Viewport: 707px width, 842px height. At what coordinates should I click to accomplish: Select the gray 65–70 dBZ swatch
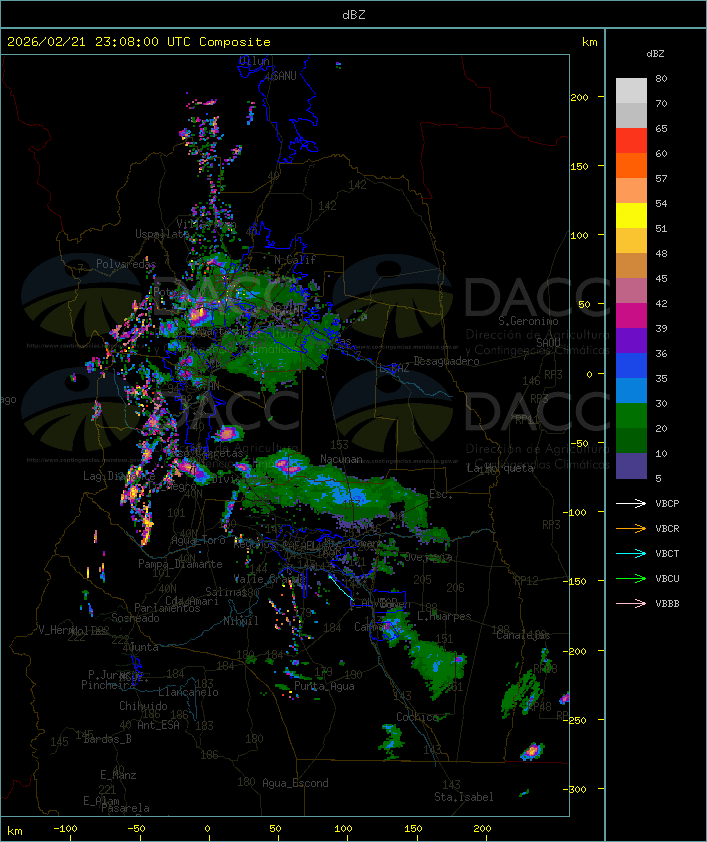click(x=631, y=115)
